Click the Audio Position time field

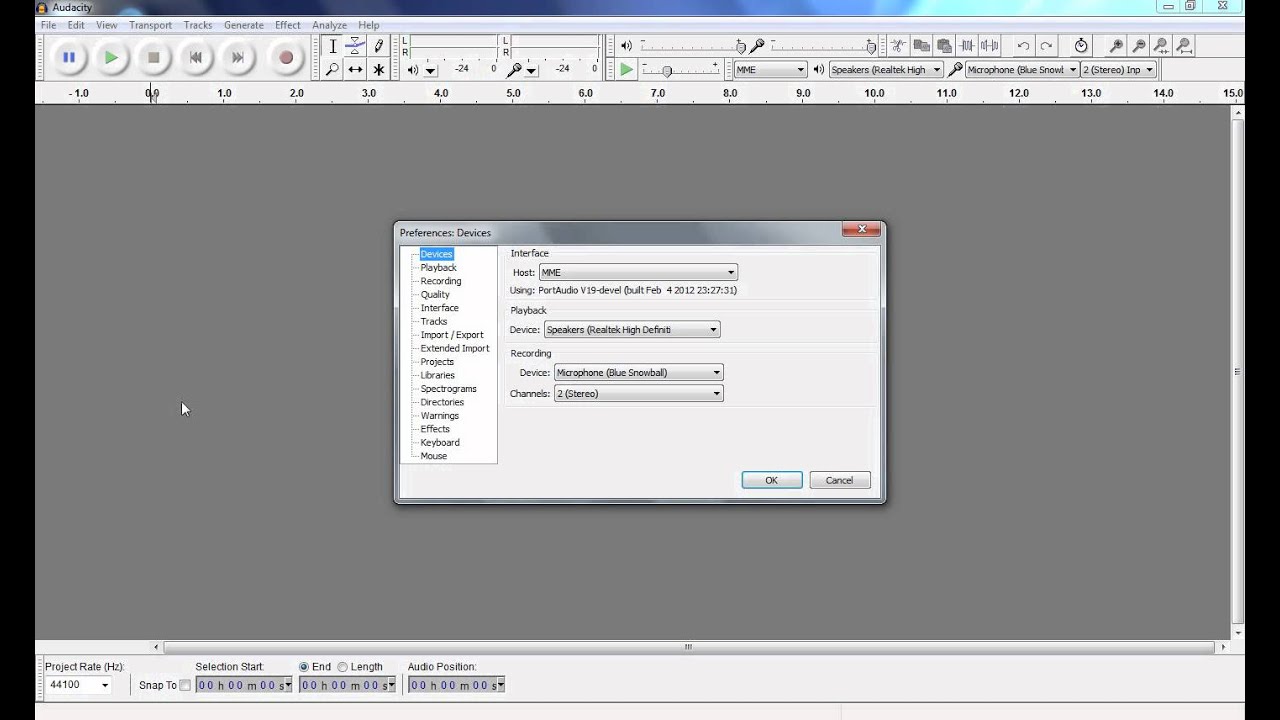[x=456, y=685]
